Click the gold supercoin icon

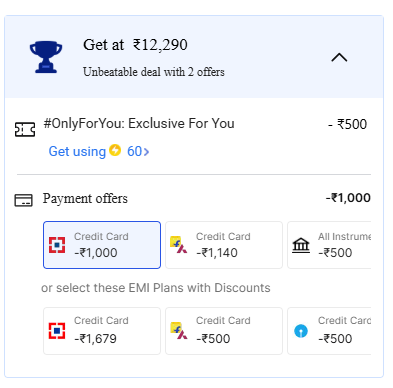coord(115,150)
